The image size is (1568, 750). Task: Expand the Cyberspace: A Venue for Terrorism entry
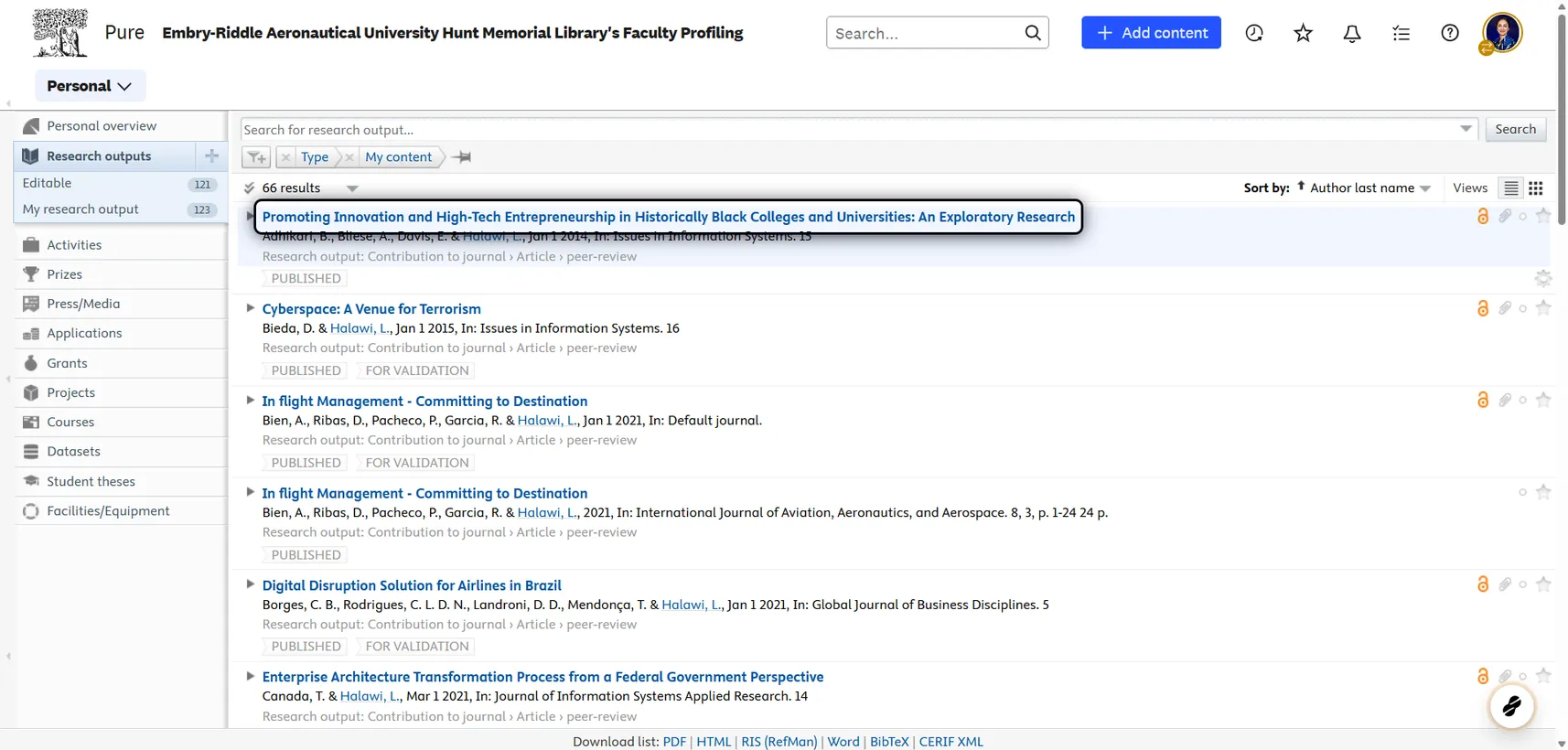pos(250,308)
